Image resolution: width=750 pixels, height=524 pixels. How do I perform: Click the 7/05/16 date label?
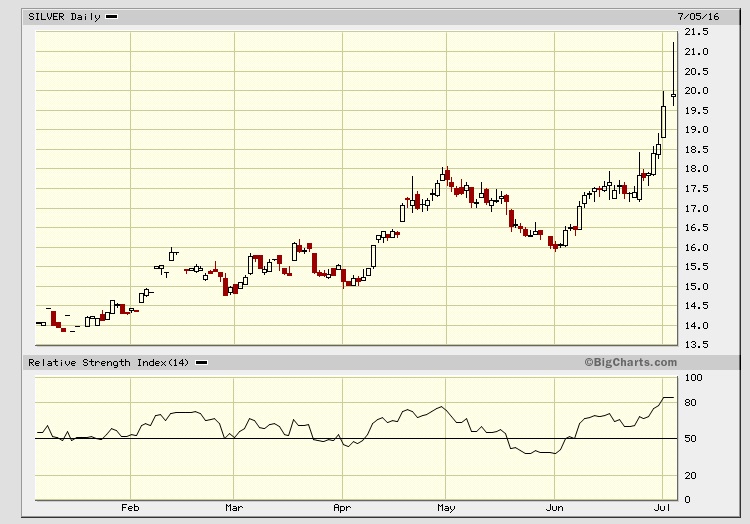(x=699, y=17)
